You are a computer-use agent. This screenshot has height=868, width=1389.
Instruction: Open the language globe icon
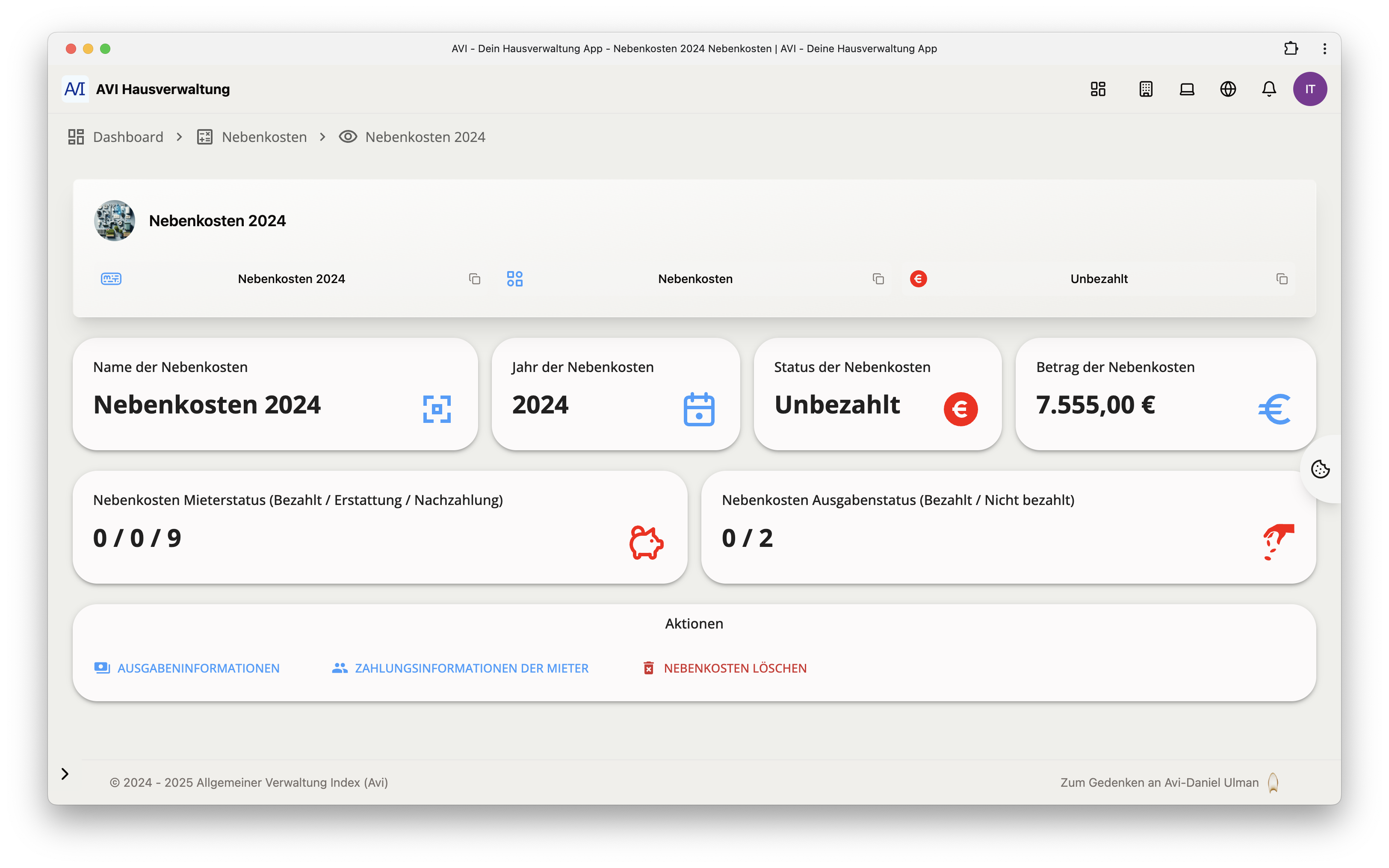click(x=1228, y=89)
